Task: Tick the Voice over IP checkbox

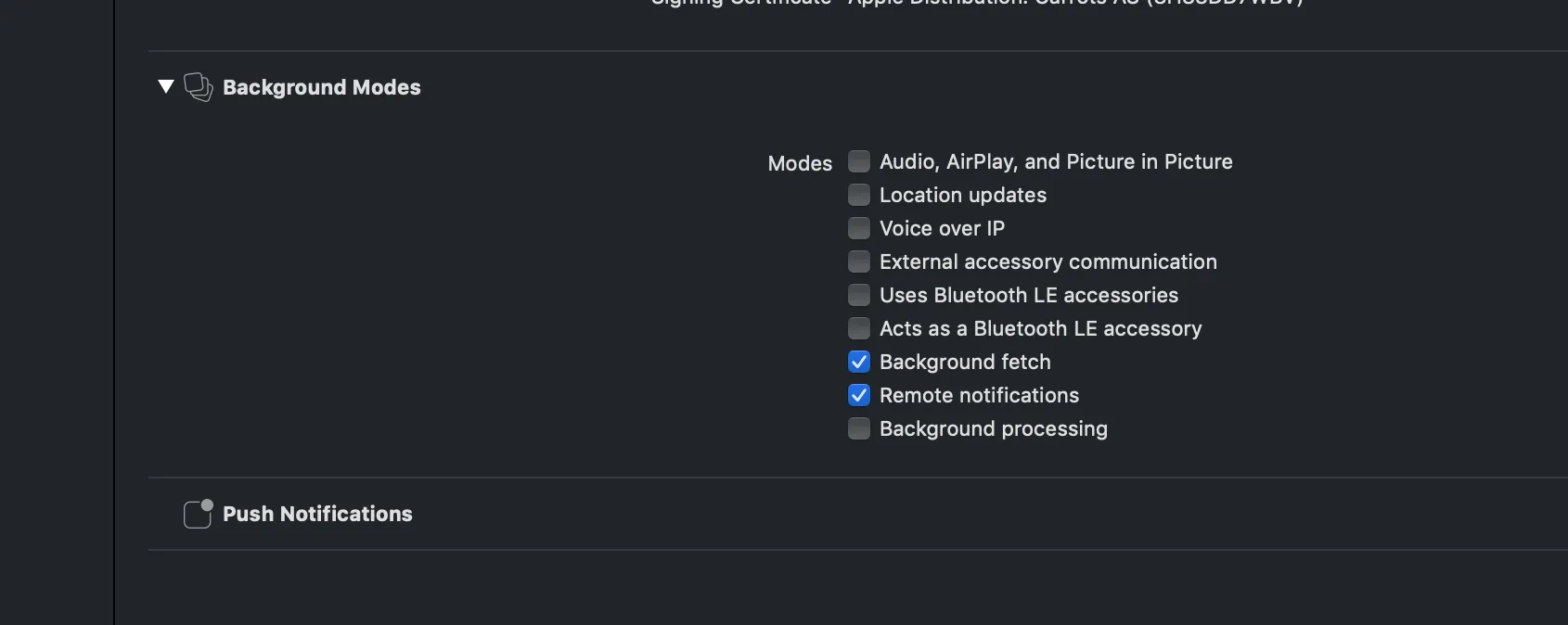Action: 859,228
